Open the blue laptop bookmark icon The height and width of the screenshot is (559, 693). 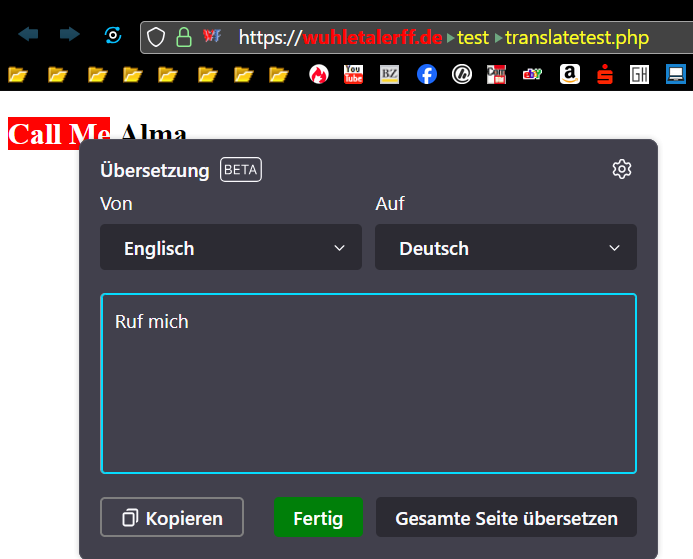676,74
